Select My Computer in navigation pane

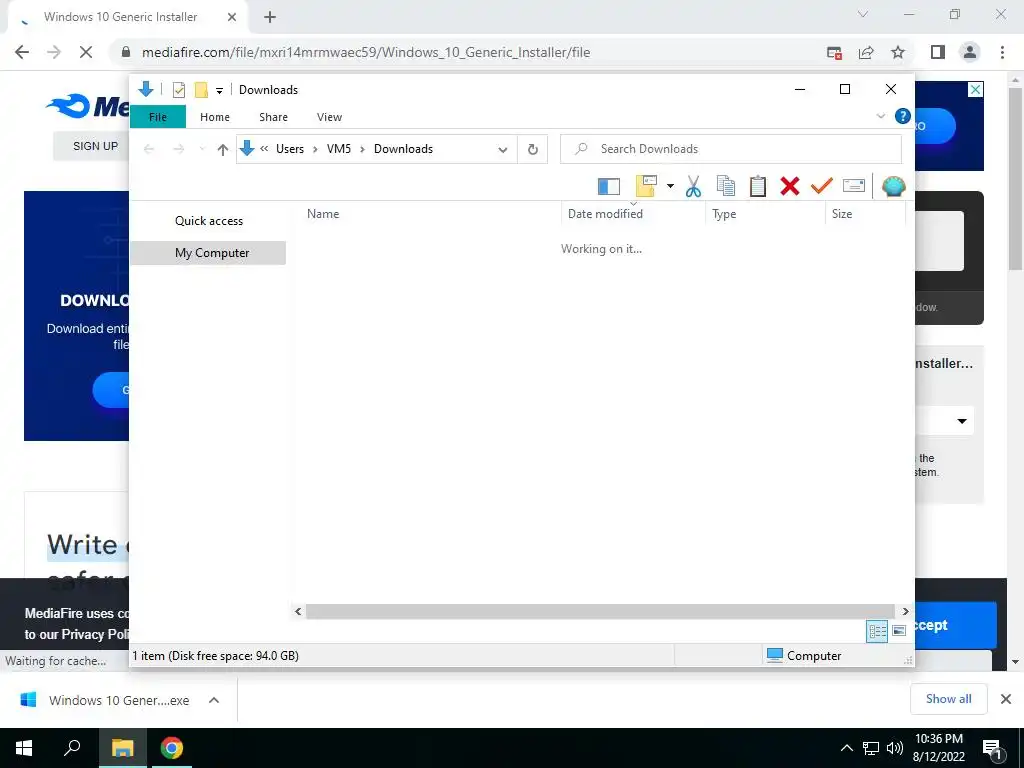pyautogui.click(x=208, y=253)
